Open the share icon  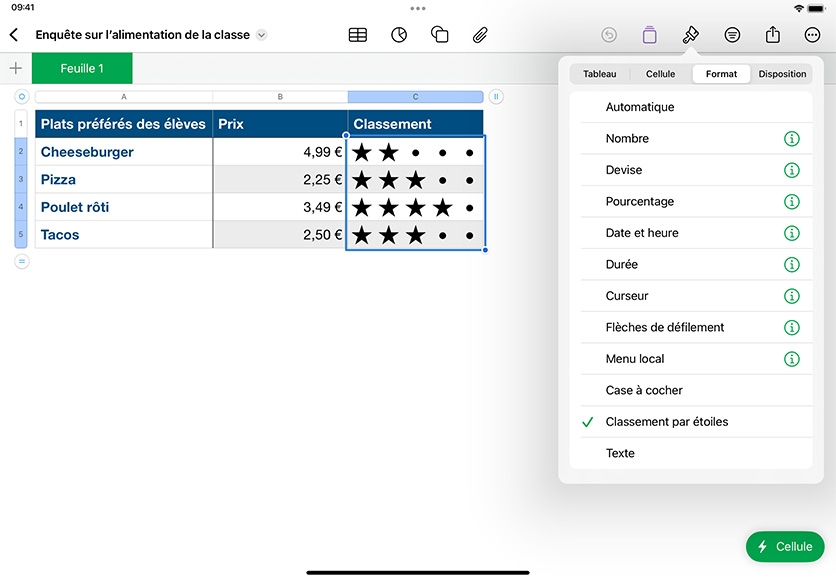[x=773, y=35]
